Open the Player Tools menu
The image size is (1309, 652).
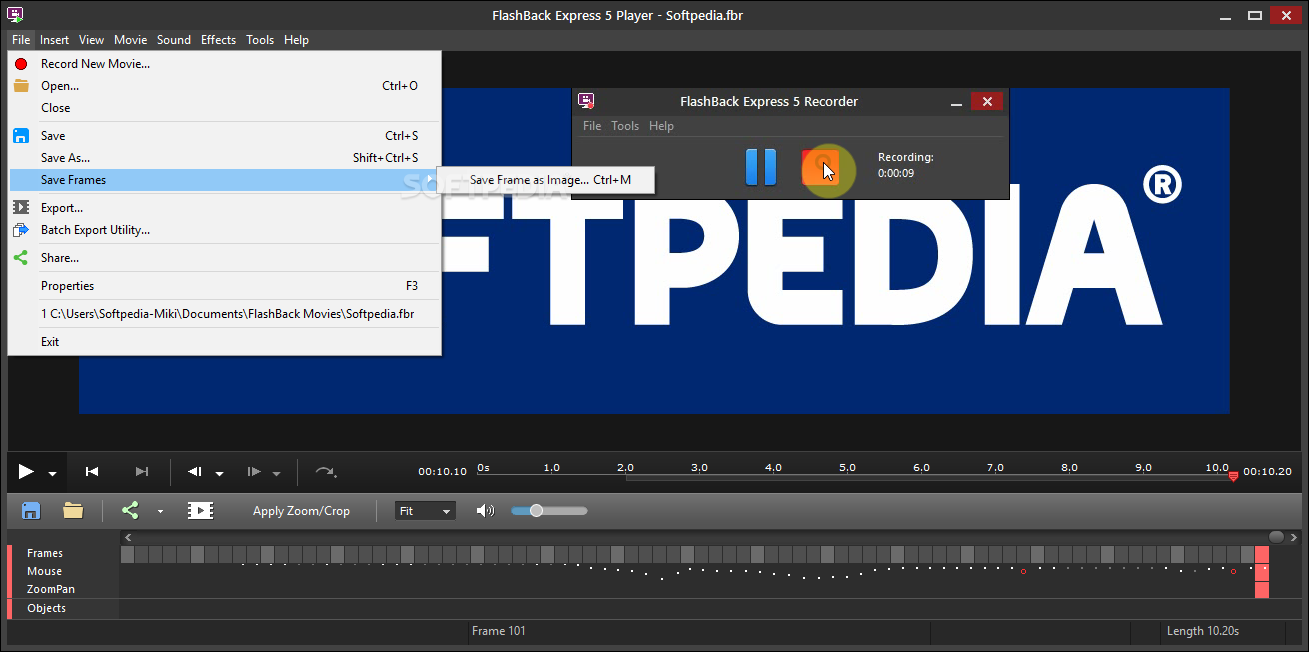click(260, 40)
